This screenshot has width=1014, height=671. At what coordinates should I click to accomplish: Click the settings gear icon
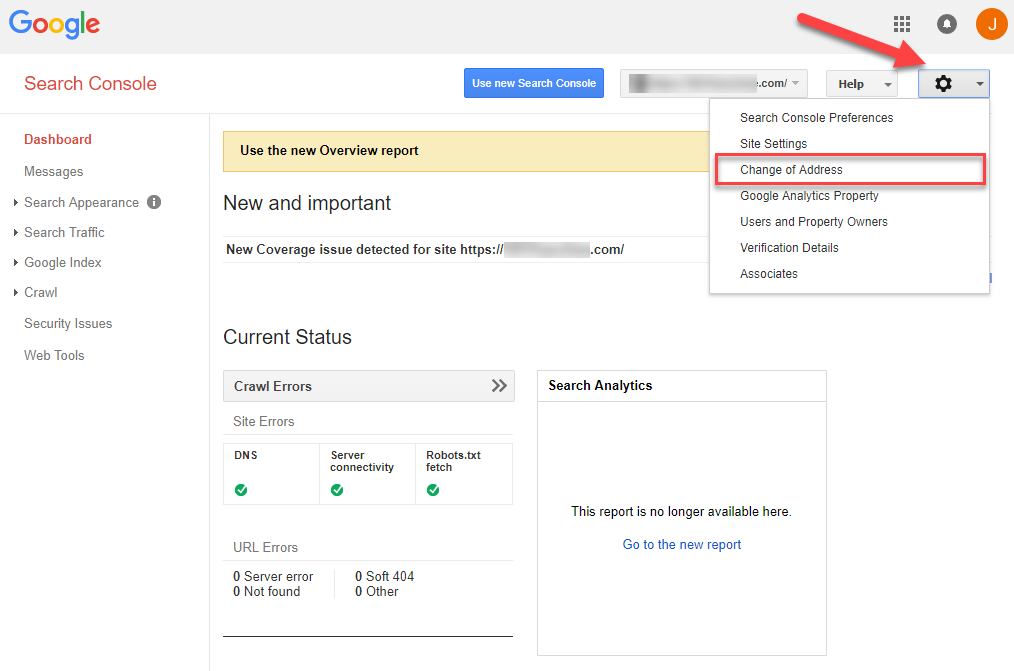coord(944,83)
